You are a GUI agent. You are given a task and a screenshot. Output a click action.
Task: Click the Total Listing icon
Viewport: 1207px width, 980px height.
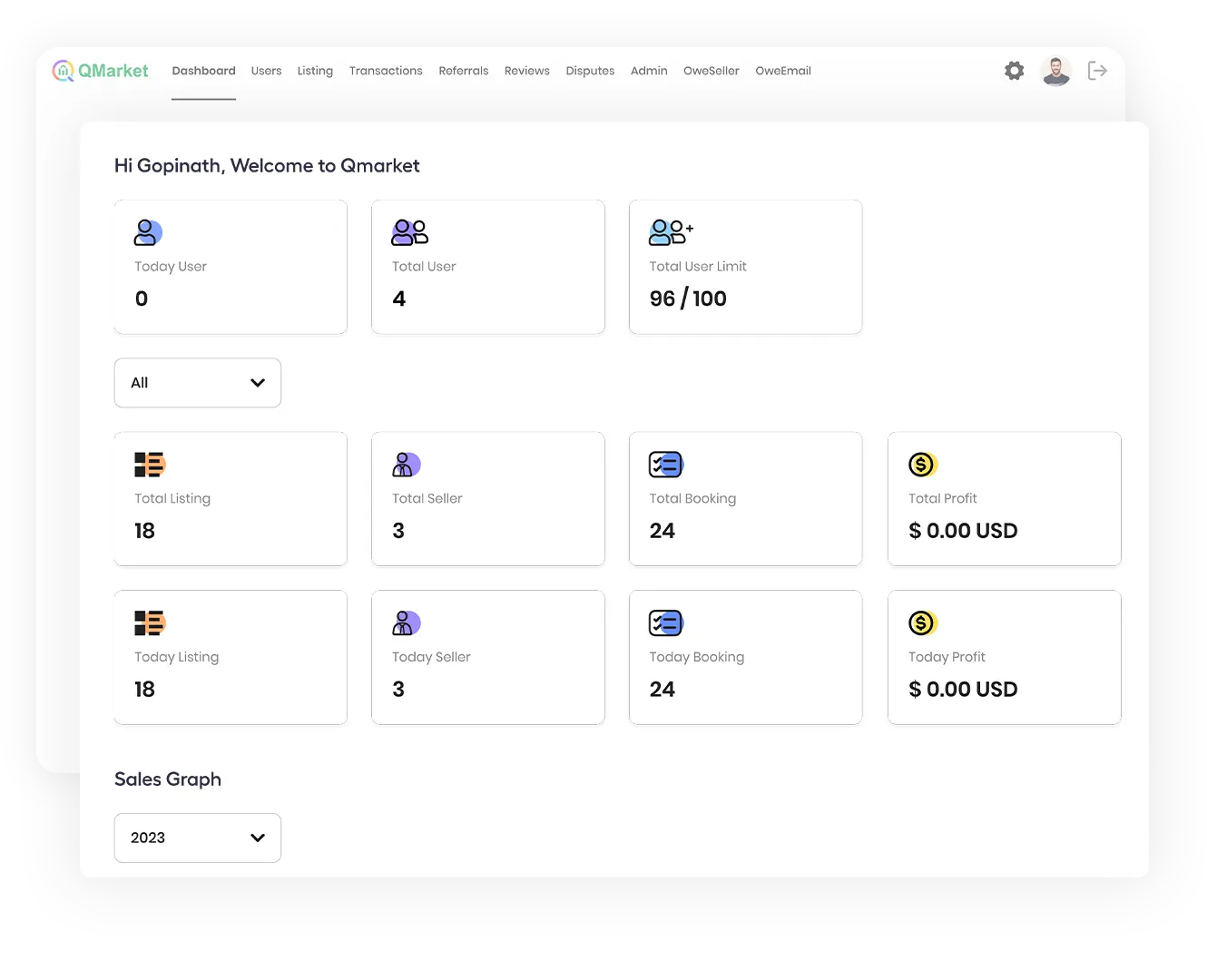click(x=150, y=465)
